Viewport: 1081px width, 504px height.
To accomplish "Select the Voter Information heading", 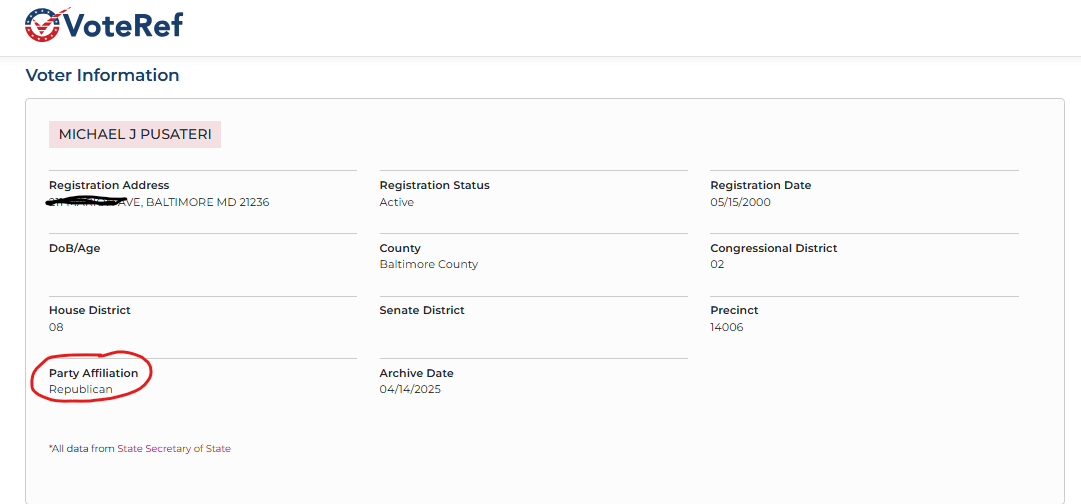I will tap(102, 75).
